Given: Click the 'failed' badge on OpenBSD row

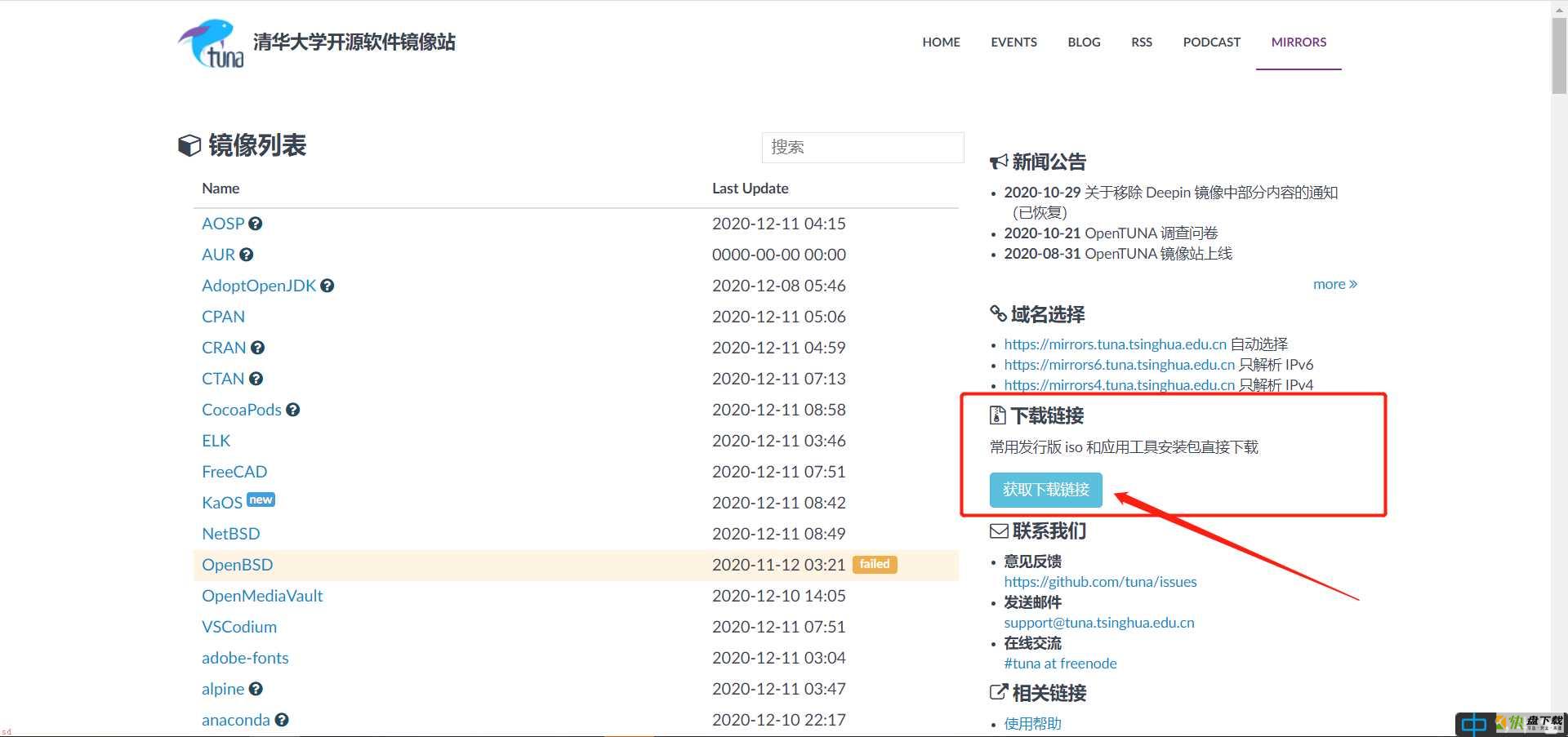Looking at the screenshot, I should click(x=875, y=564).
